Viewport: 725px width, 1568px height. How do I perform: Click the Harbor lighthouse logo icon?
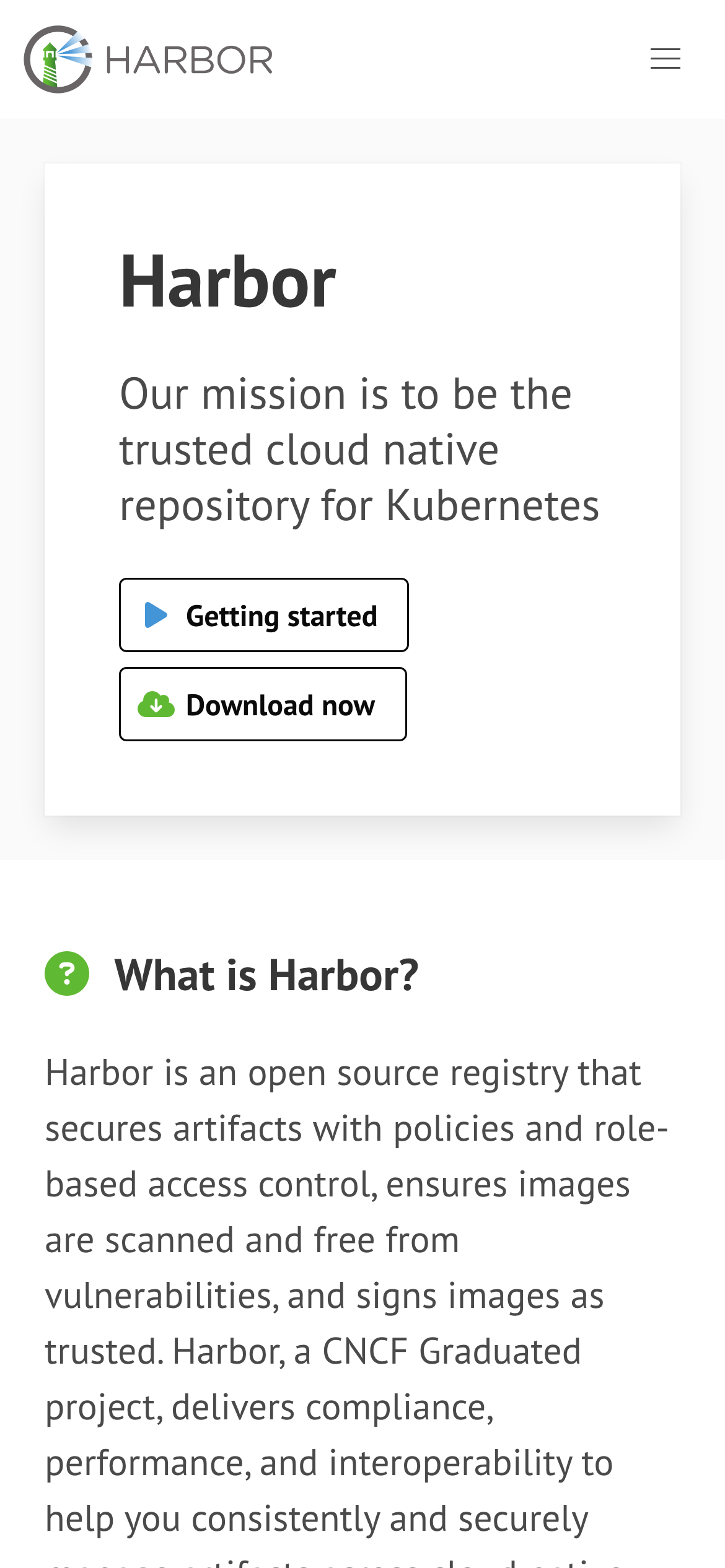click(58, 59)
